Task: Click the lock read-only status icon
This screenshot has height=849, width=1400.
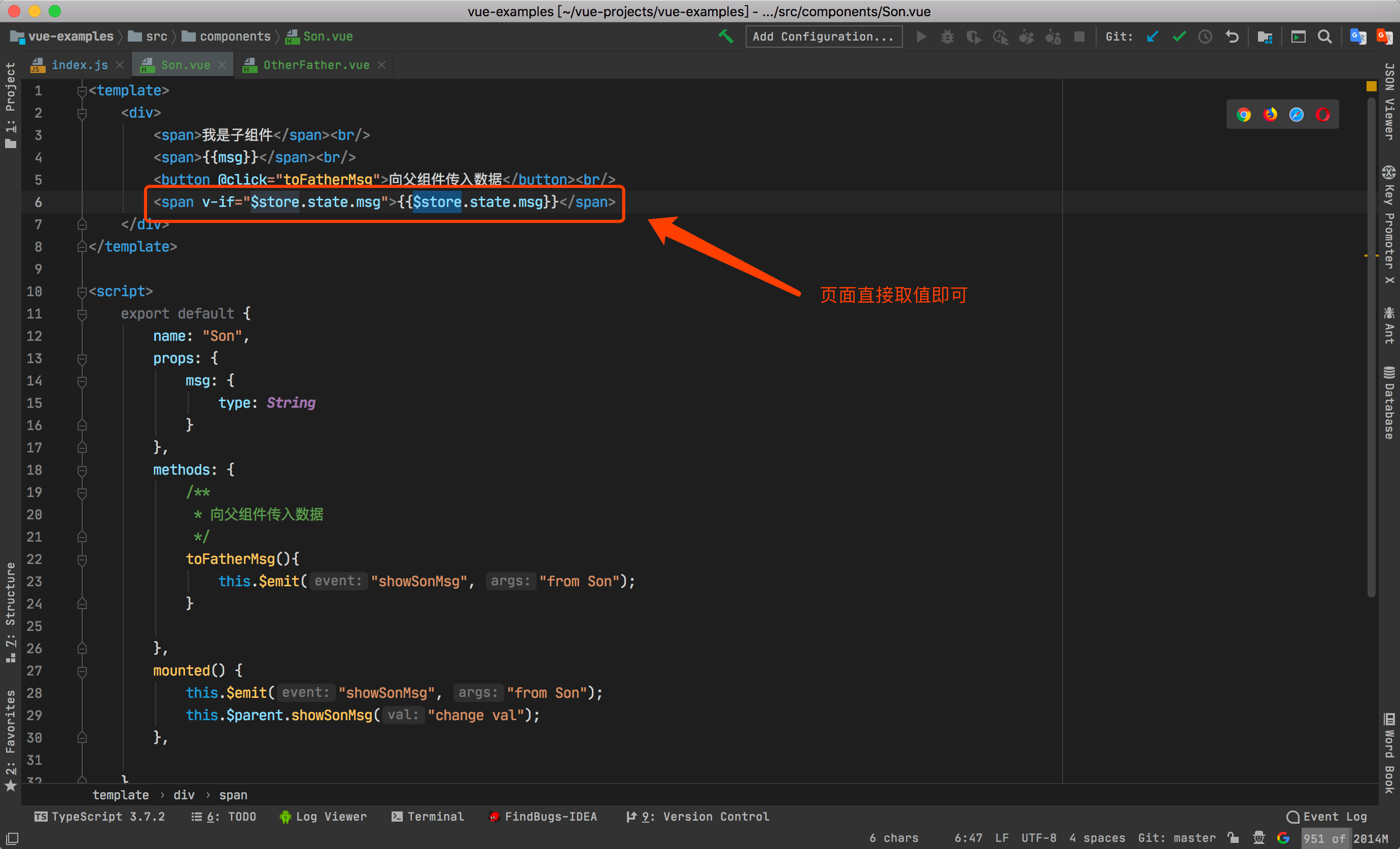Action: point(1233,838)
